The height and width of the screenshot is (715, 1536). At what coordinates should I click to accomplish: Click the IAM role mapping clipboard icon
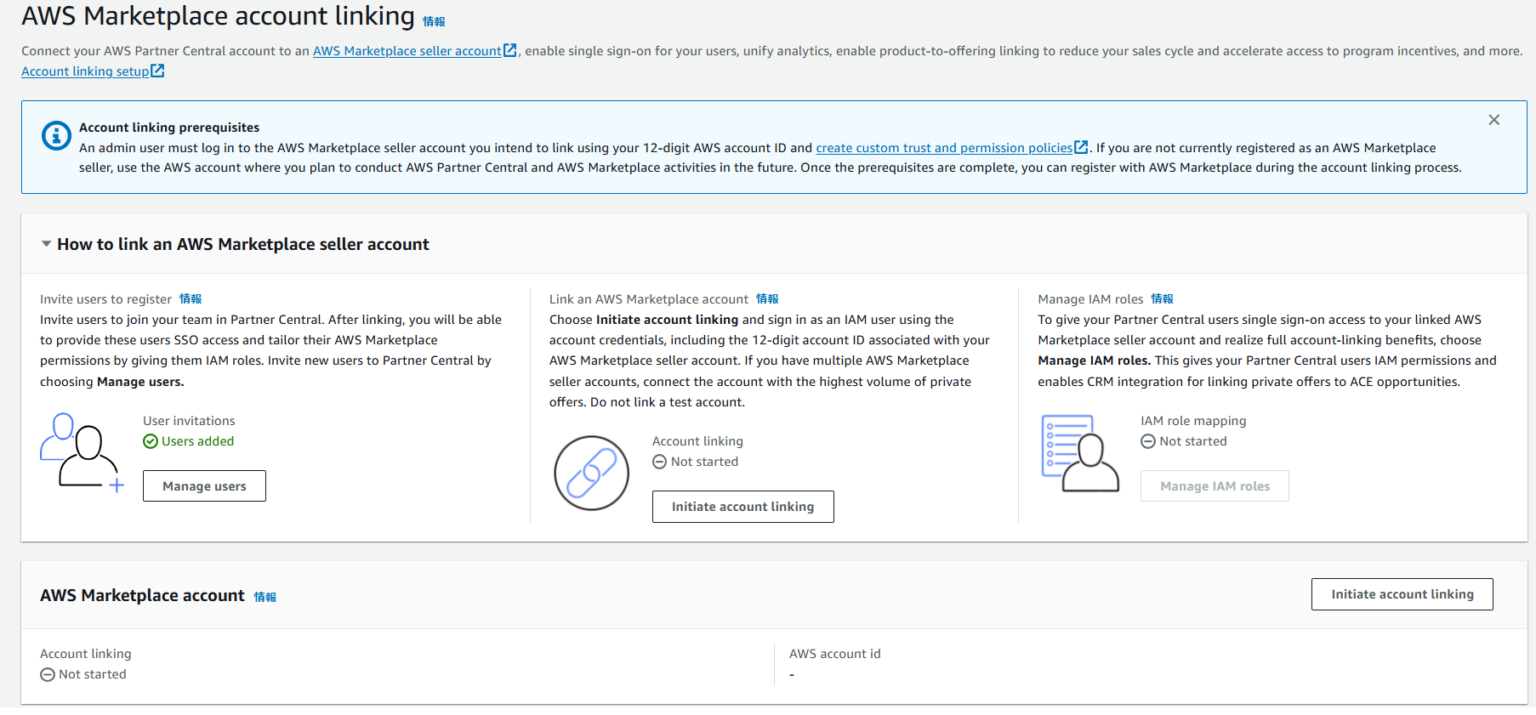click(x=1080, y=452)
